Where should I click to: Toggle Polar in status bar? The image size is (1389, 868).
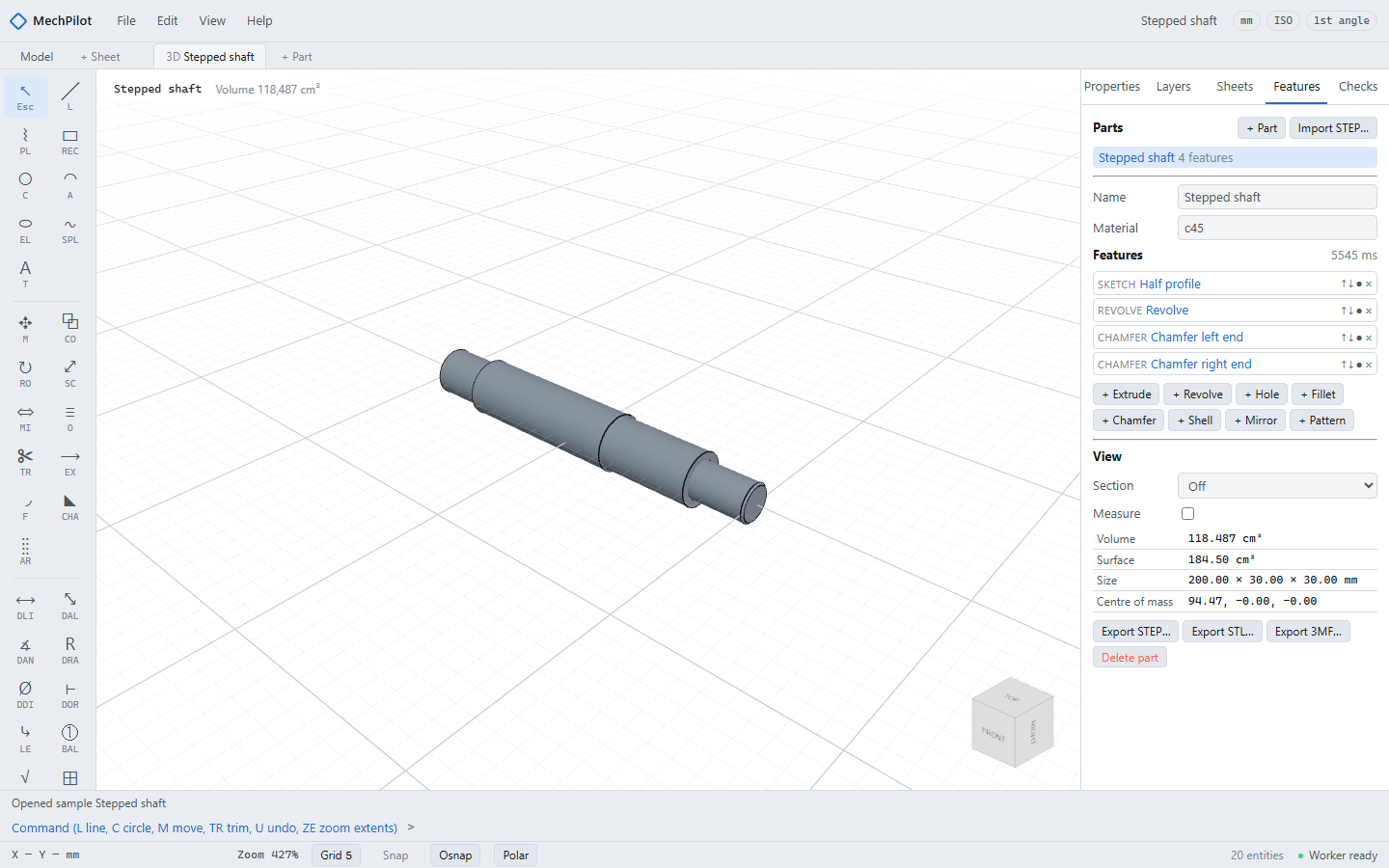tap(516, 855)
